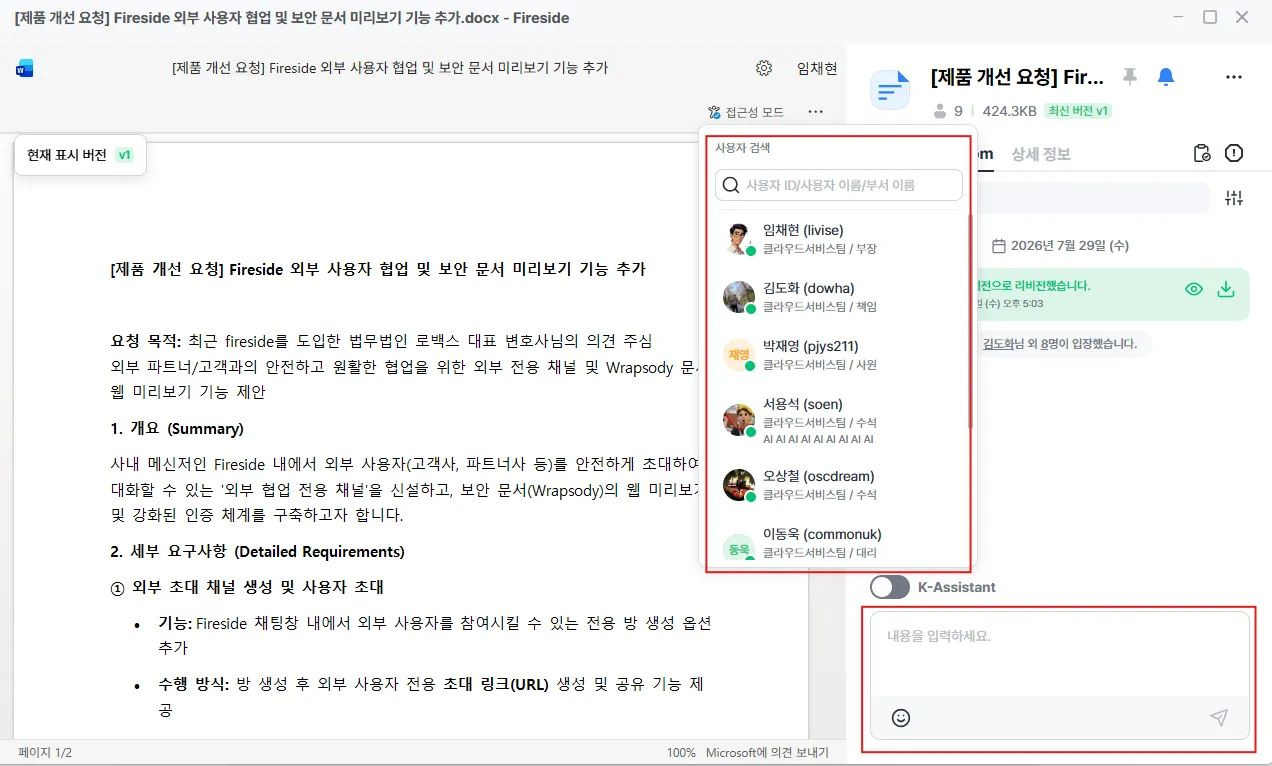The height and width of the screenshot is (766, 1272).
Task: Show the room members count 9
Action: pyautogui.click(x=948, y=111)
